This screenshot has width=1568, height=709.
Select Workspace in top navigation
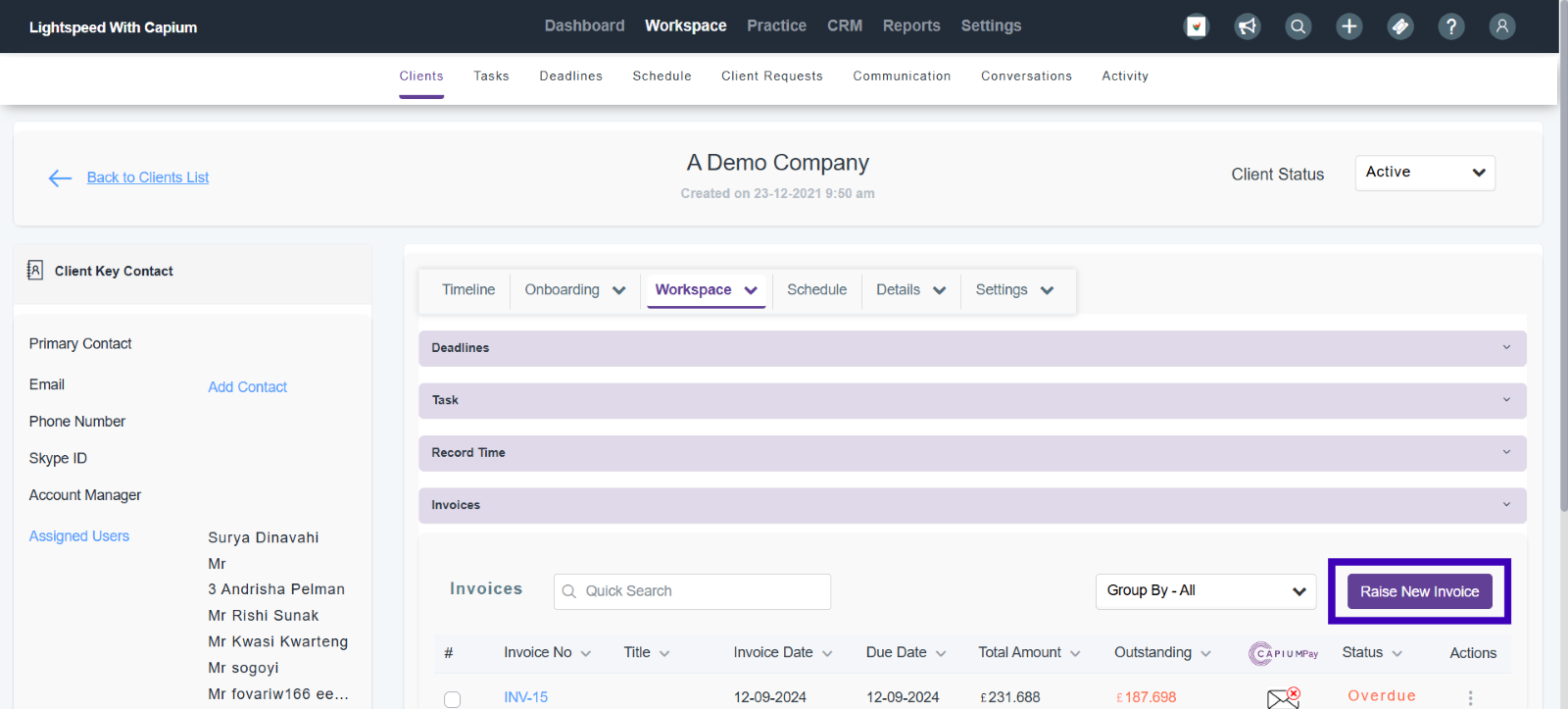point(686,25)
